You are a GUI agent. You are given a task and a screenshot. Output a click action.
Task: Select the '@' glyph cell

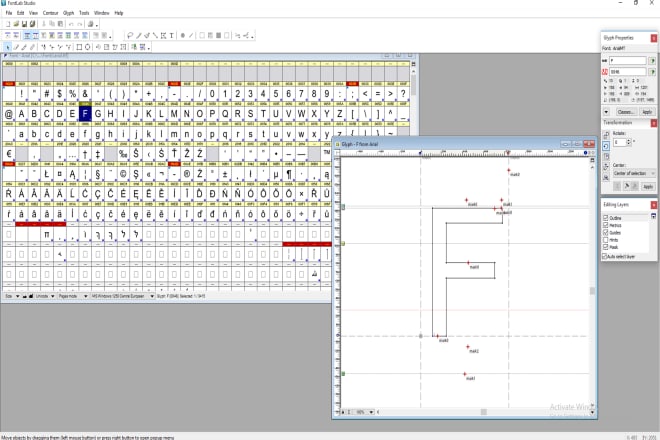(8, 114)
